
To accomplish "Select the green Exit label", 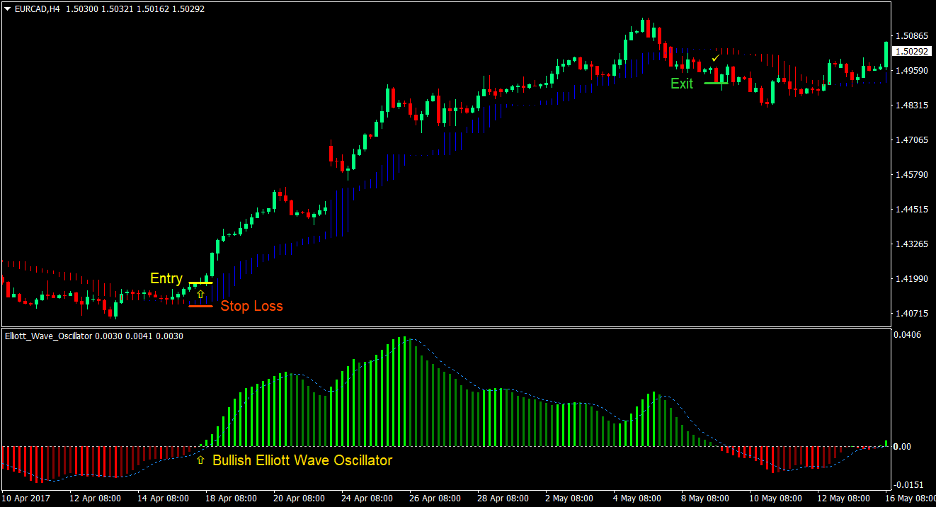I will tap(682, 84).
